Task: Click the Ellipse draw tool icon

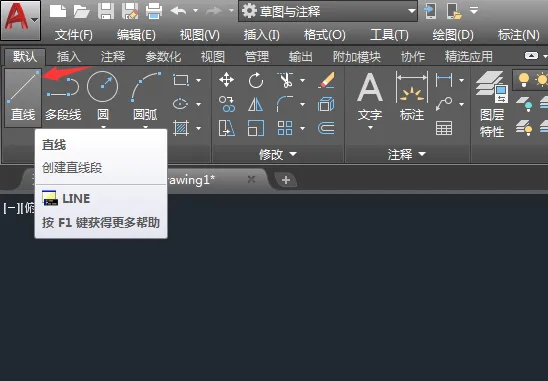Action: (x=181, y=104)
